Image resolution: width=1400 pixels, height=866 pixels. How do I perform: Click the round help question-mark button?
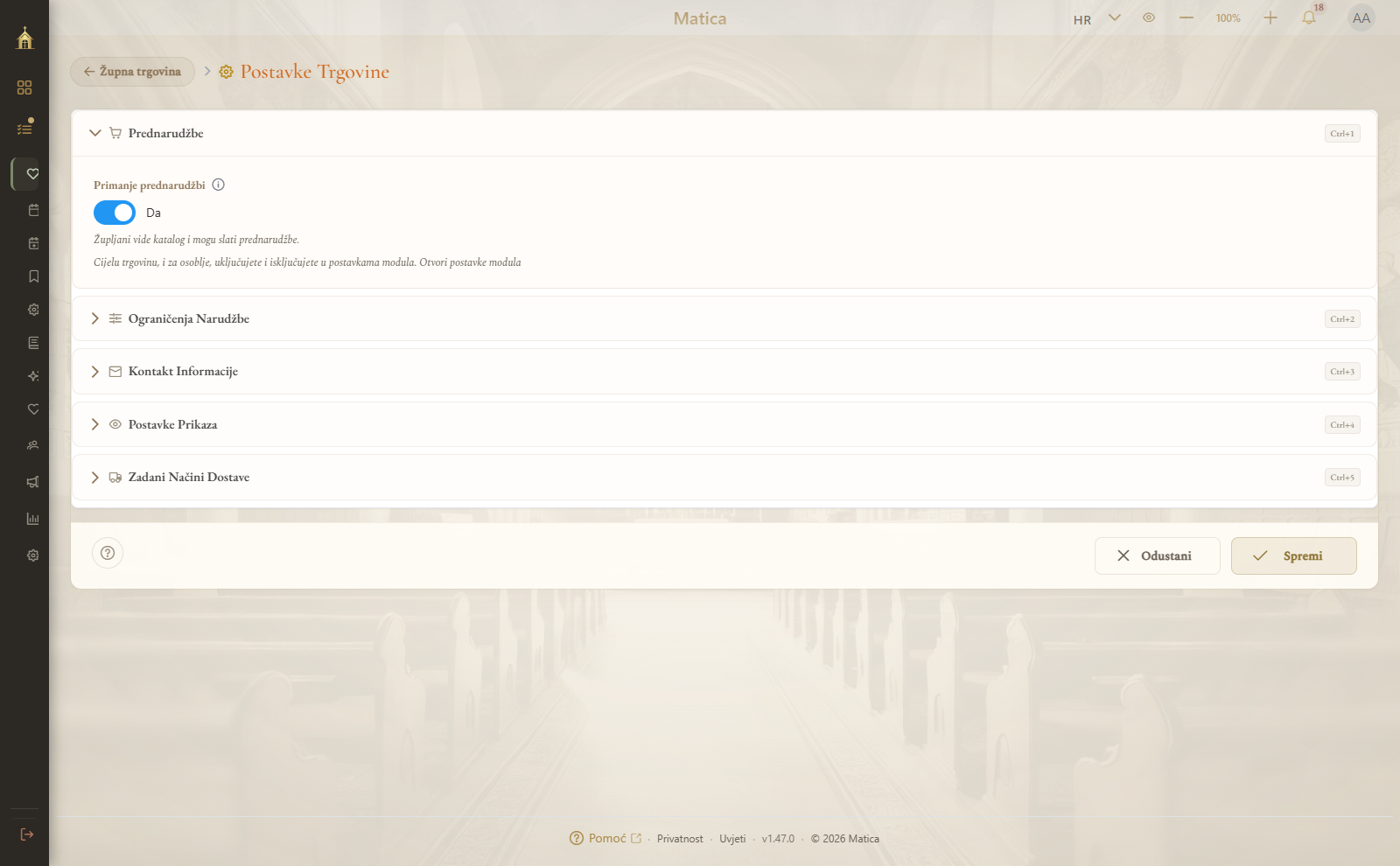tap(108, 553)
